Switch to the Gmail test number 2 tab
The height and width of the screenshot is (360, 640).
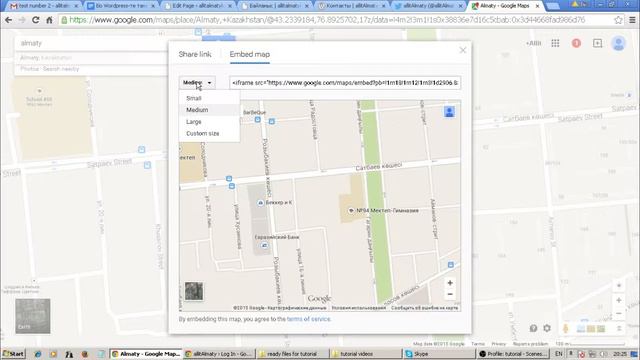click(44, 6)
